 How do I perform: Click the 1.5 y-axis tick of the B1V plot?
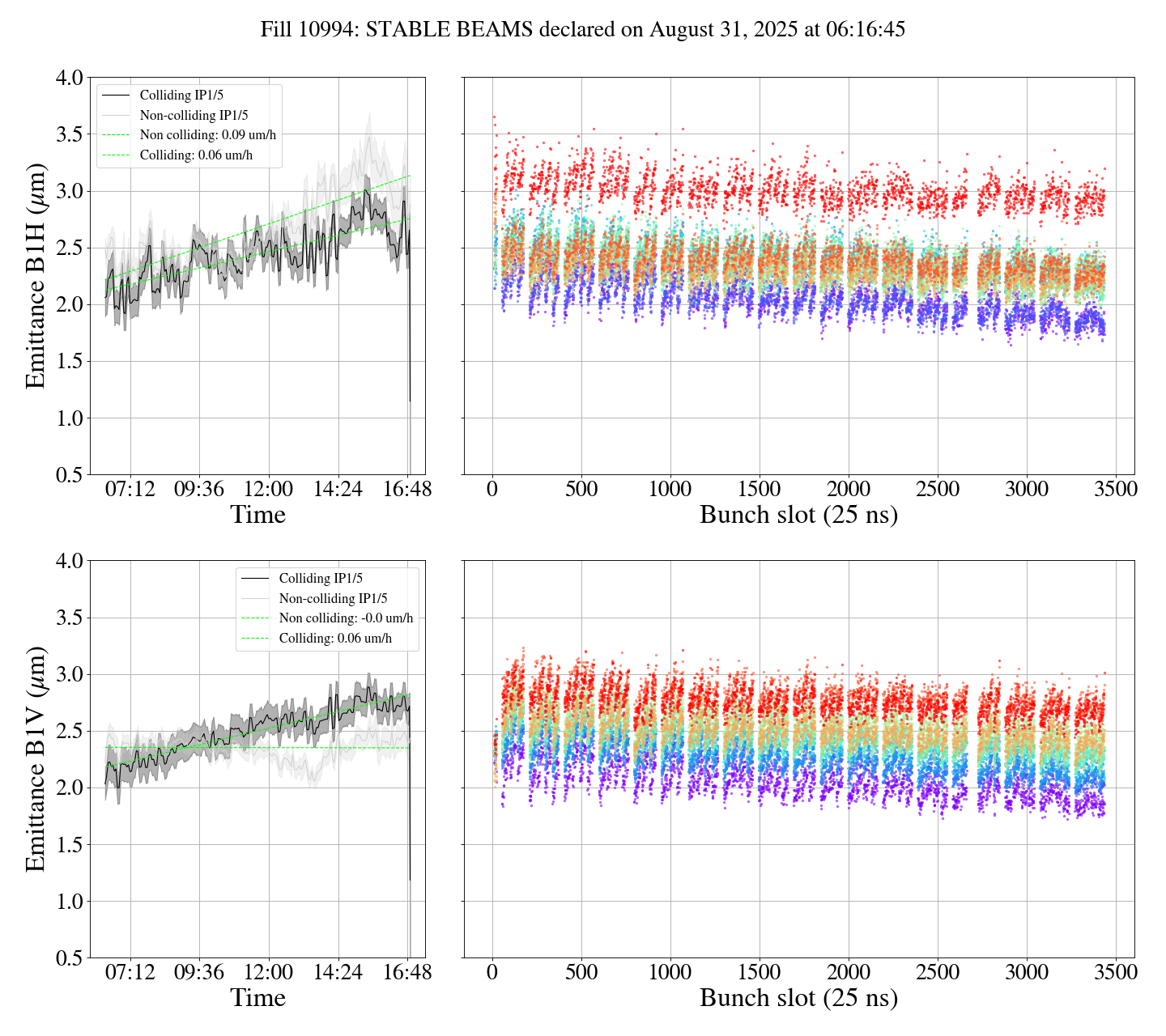tap(68, 845)
